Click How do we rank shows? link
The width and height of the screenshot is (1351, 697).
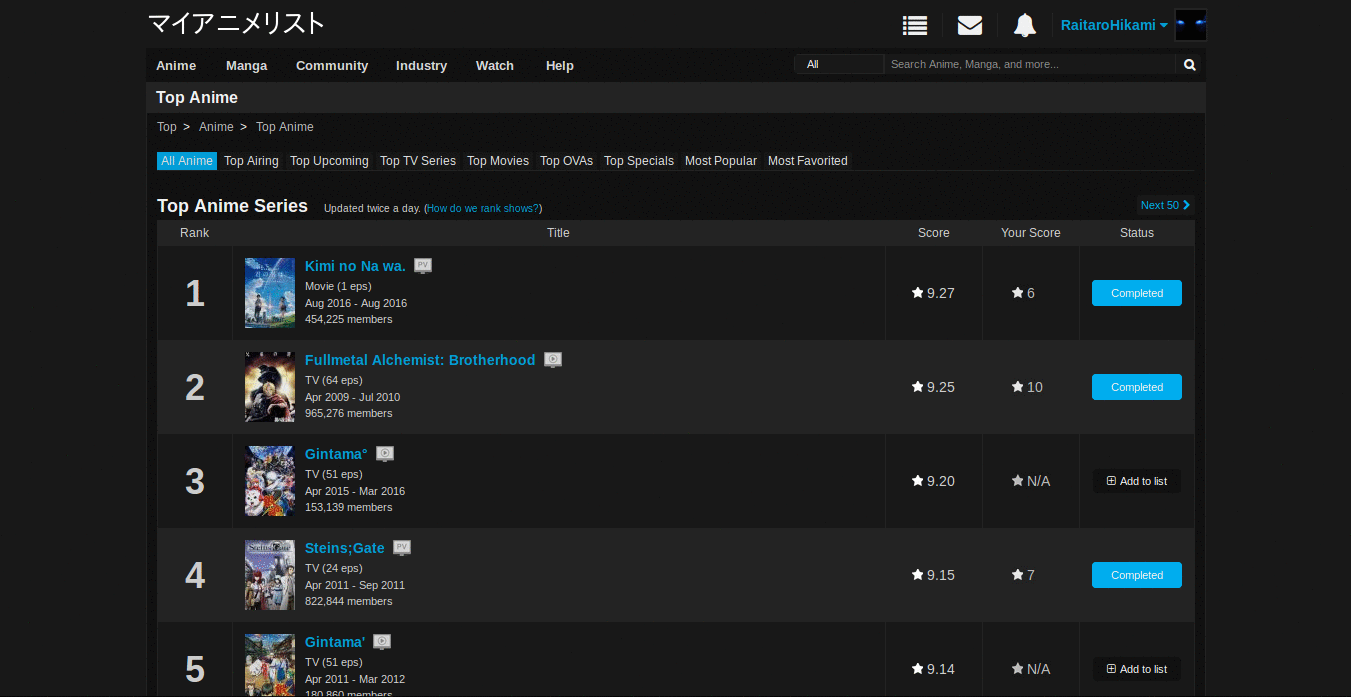tap(483, 208)
